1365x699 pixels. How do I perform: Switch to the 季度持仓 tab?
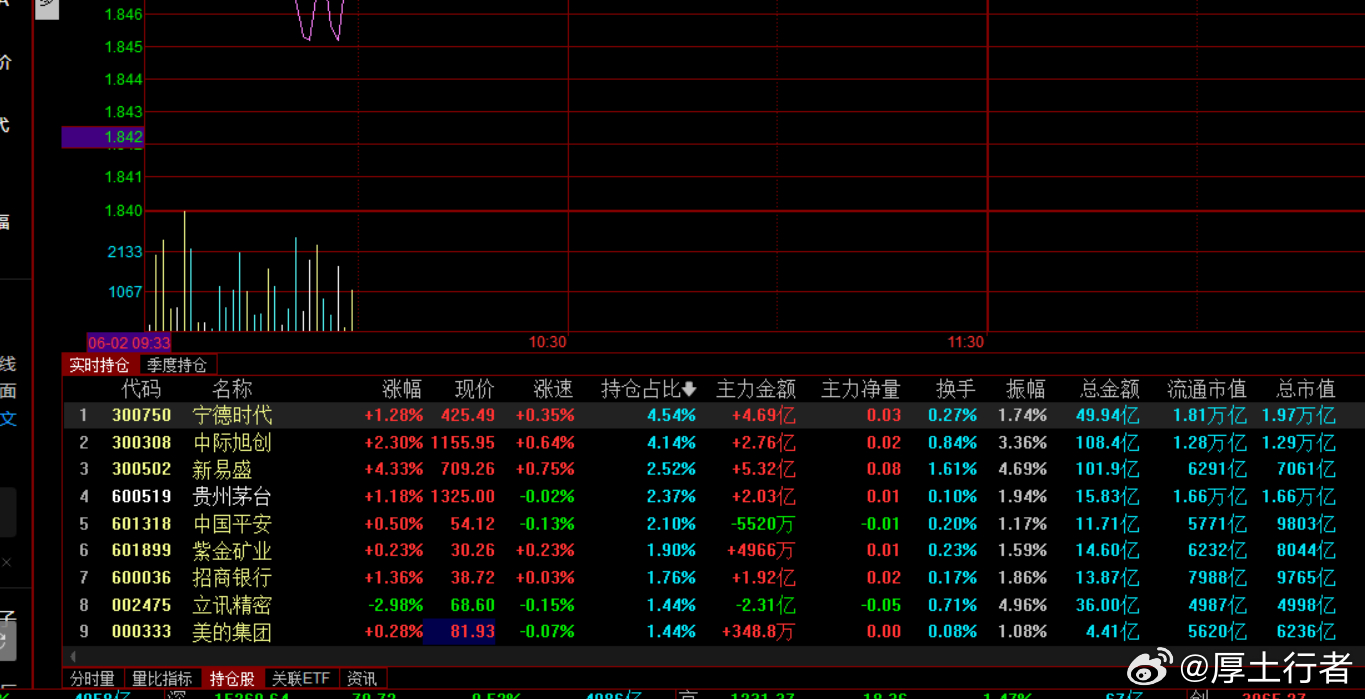(177, 365)
